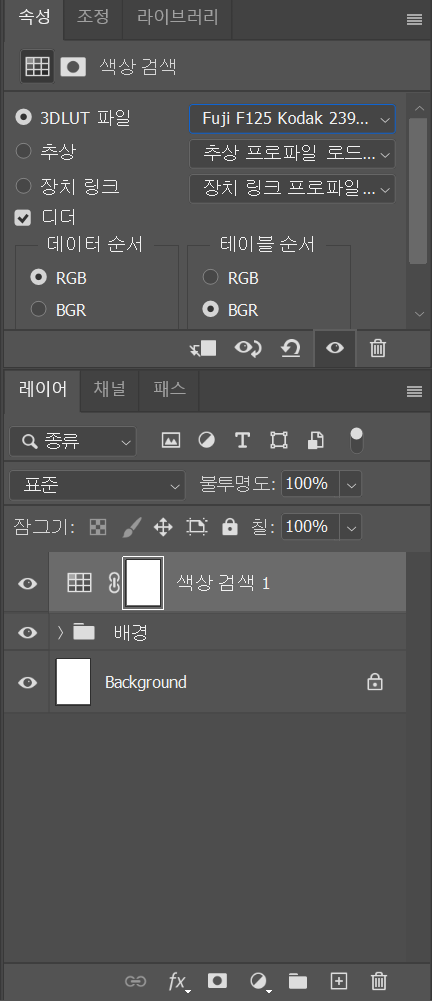Filter layers by adjustment layer icon

[206, 440]
